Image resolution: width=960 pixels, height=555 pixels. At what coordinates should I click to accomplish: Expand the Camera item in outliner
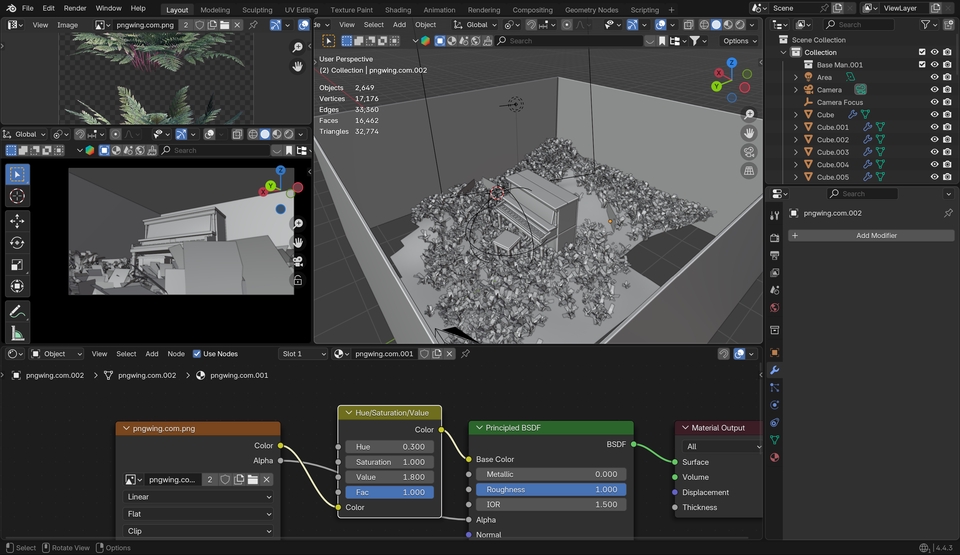coord(796,90)
